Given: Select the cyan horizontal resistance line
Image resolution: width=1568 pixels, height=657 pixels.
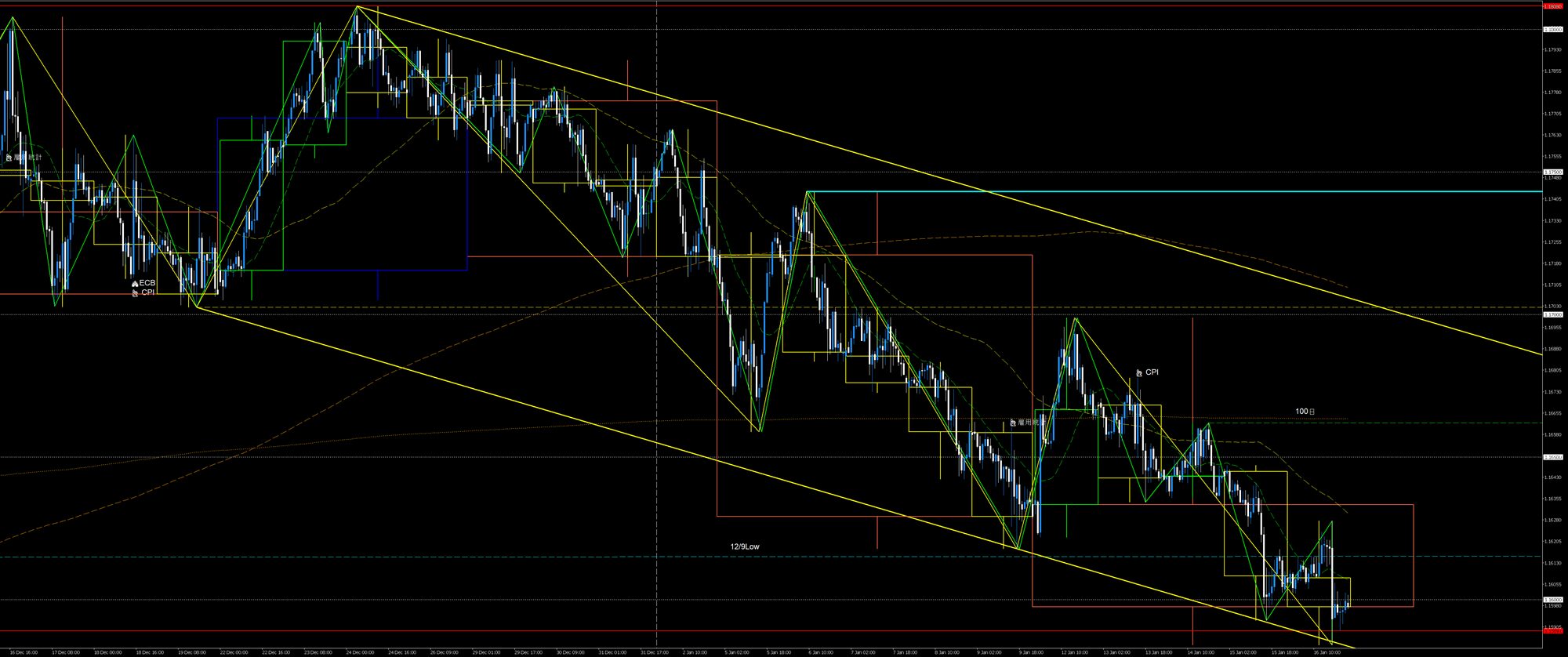Looking at the screenshot, I should [x=1176, y=191].
